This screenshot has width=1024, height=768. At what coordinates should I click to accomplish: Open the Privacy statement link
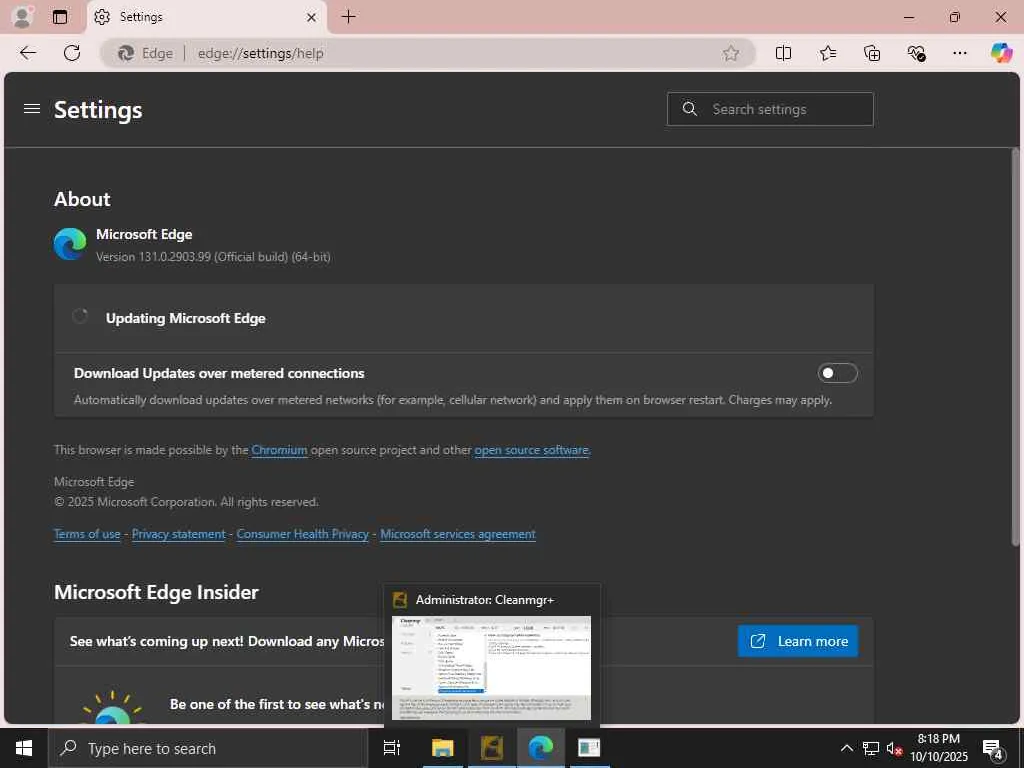[178, 534]
